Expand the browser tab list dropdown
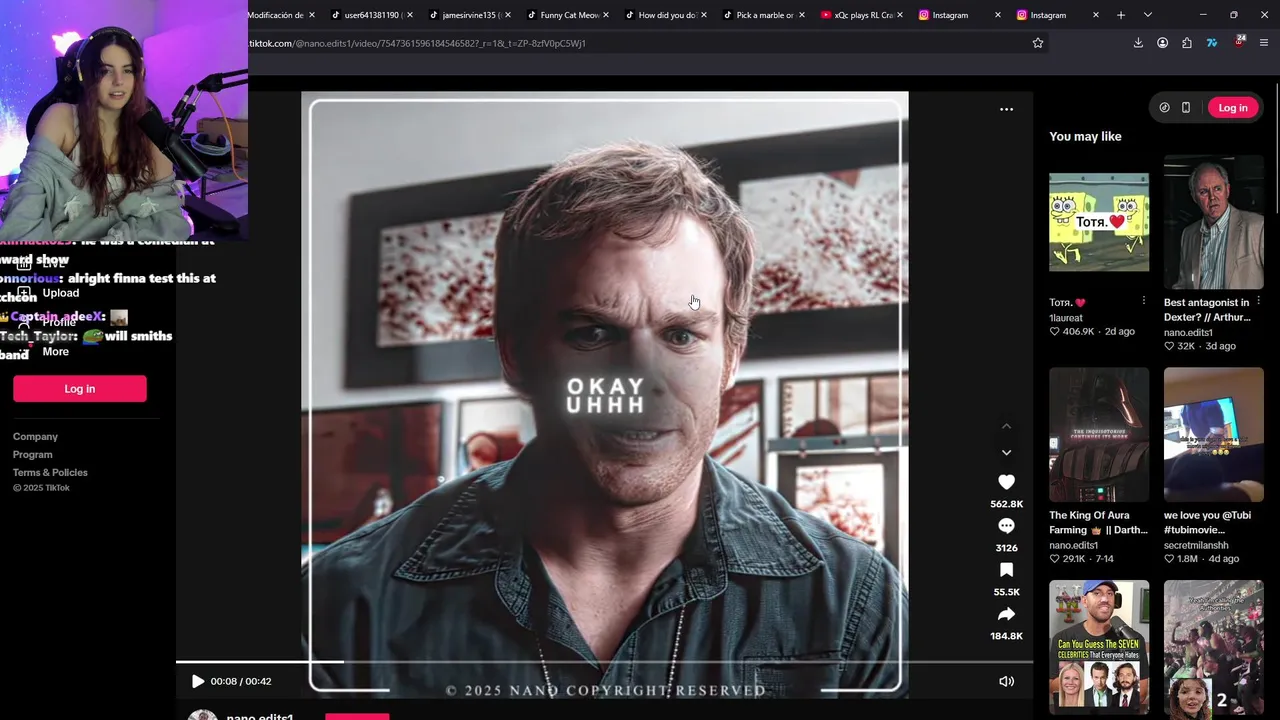 [x=1148, y=15]
